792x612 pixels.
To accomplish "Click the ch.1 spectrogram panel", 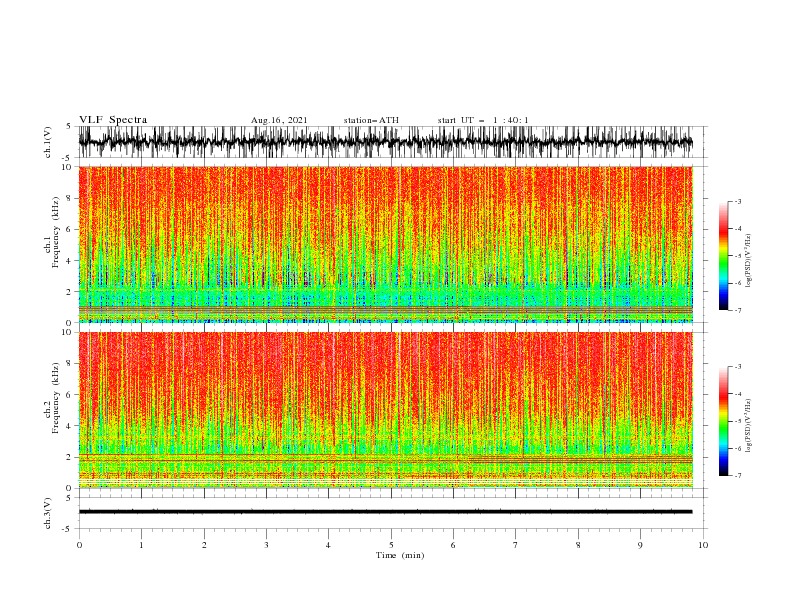I will tap(385, 244).
